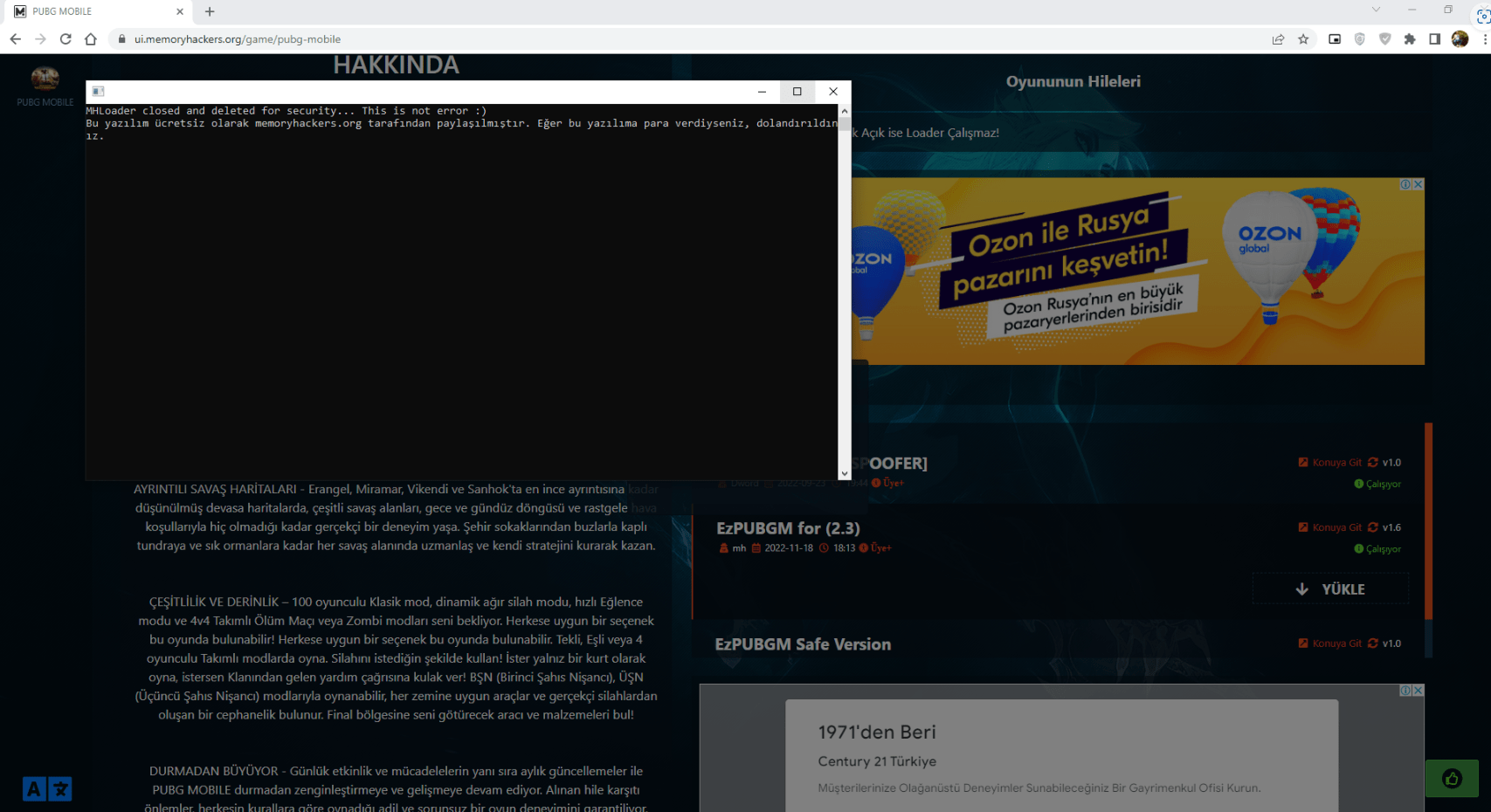1491x812 pixels.
Task: Open the tab search chevron
Action: (x=1376, y=10)
